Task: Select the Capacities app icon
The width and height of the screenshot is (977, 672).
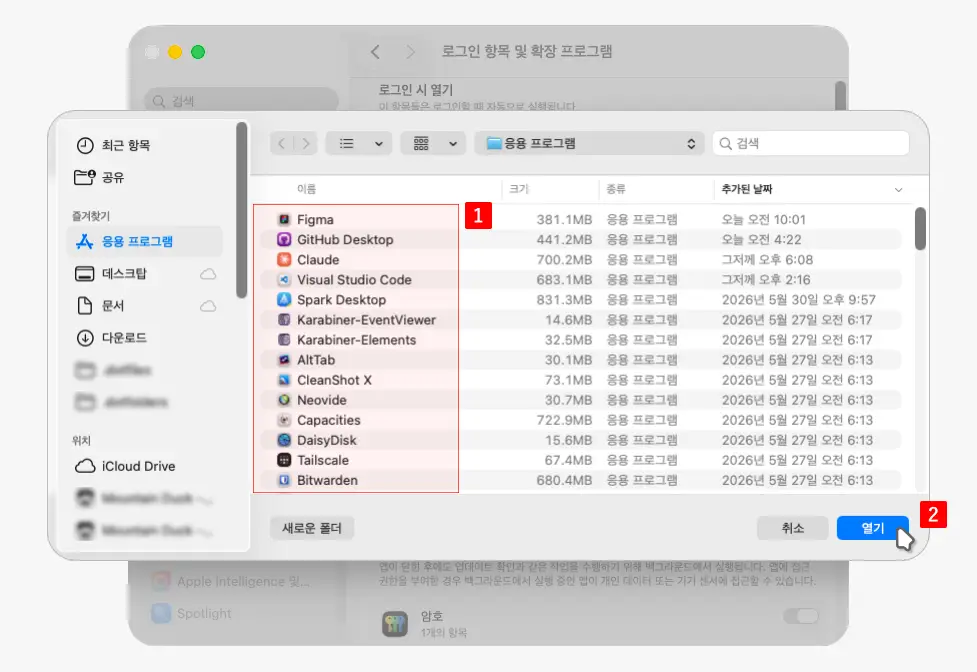Action: (284, 420)
